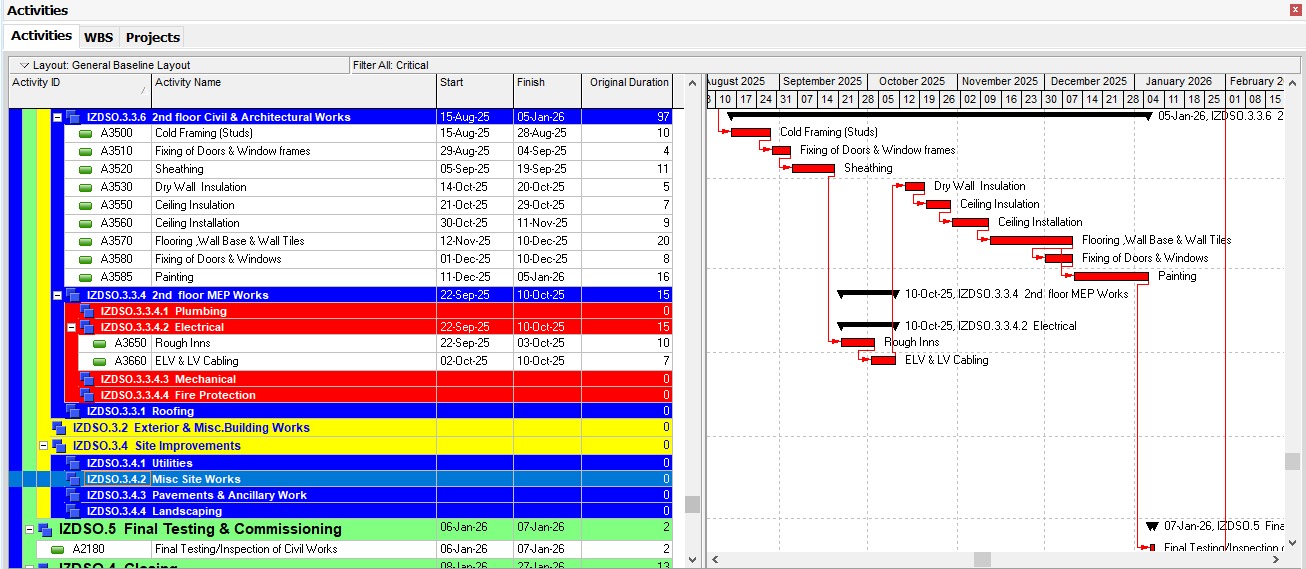This screenshot has width=1306, height=569.
Task: Open the Layout: General Baseline Layout dropdown
Action: coord(25,65)
